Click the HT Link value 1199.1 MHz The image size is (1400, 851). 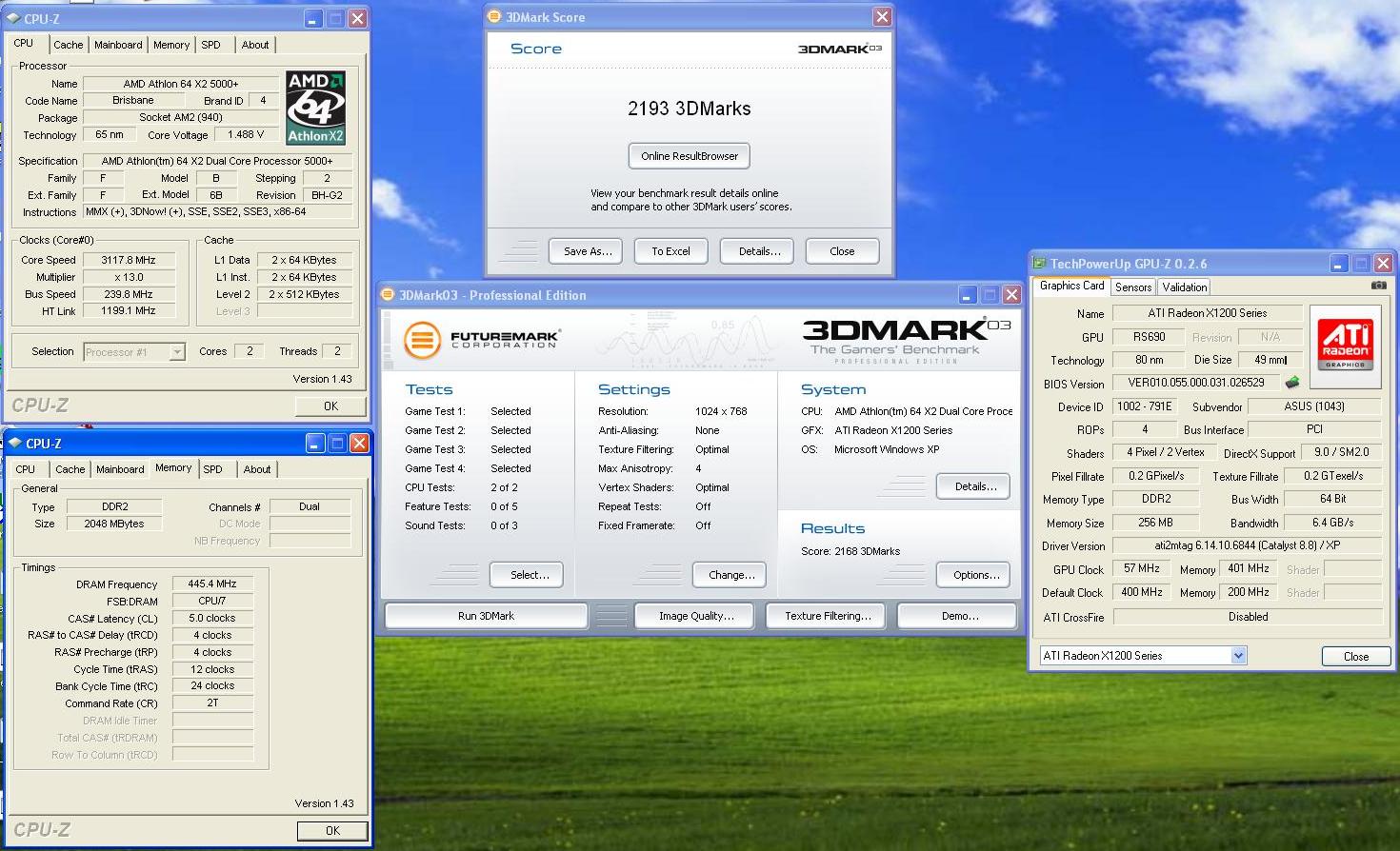point(129,310)
